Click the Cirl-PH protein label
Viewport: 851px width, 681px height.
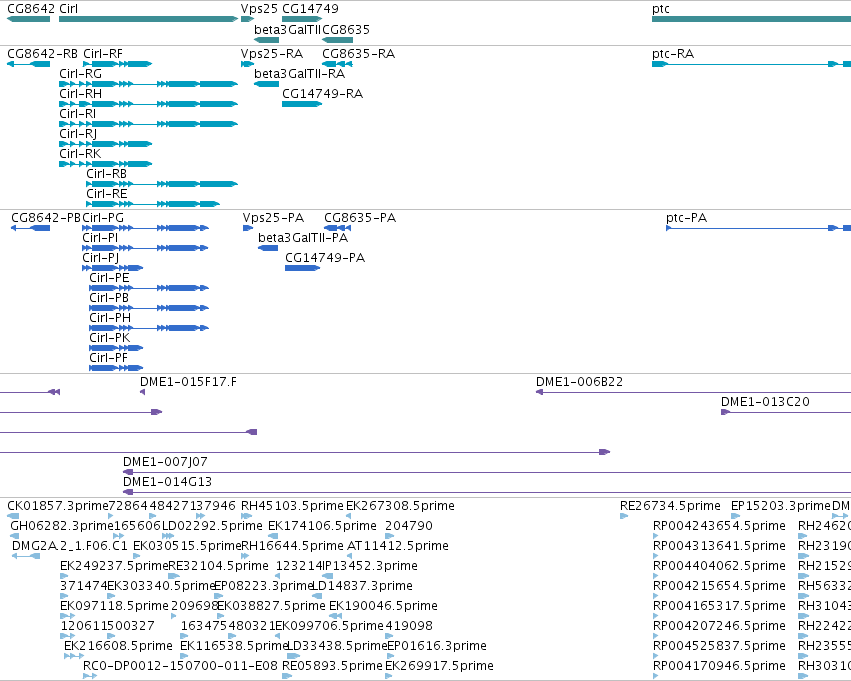pyautogui.click(x=110, y=319)
